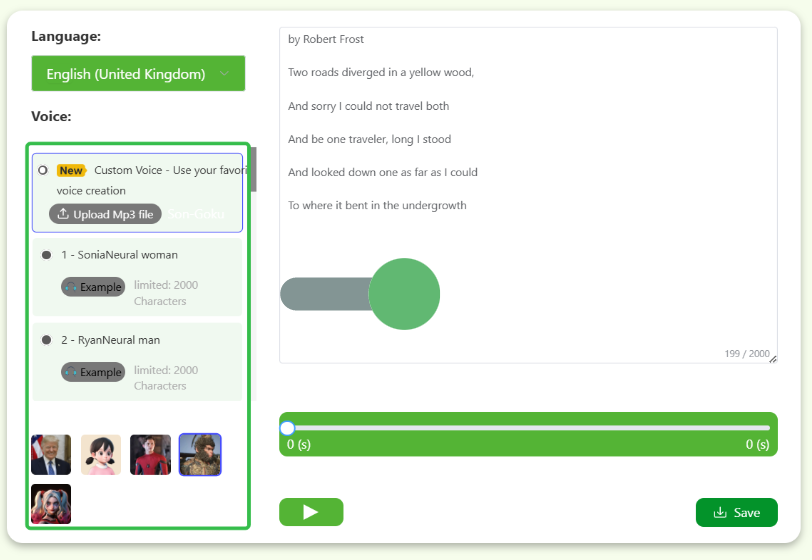Click the green play button
The width and height of the screenshot is (812, 560).
point(311,512)
